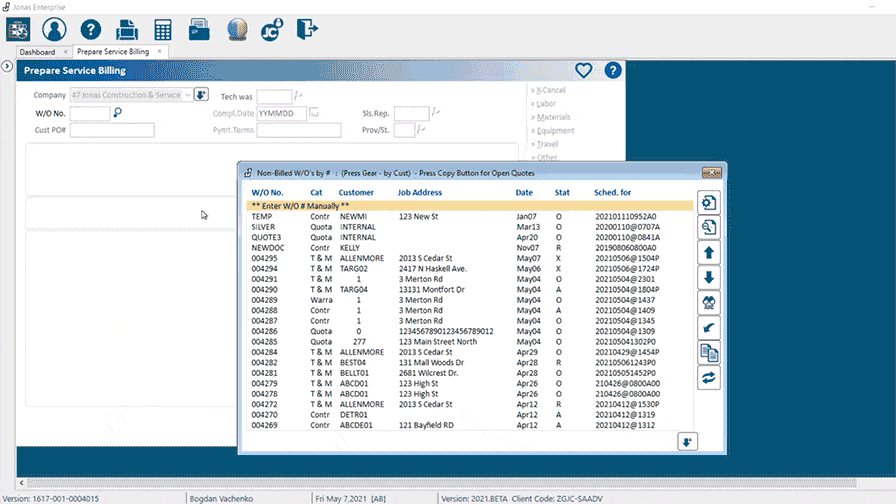Viewport: 896px width, 504px height.
Task: Click the printer icon in toolbar
Action: pos(127,30)
